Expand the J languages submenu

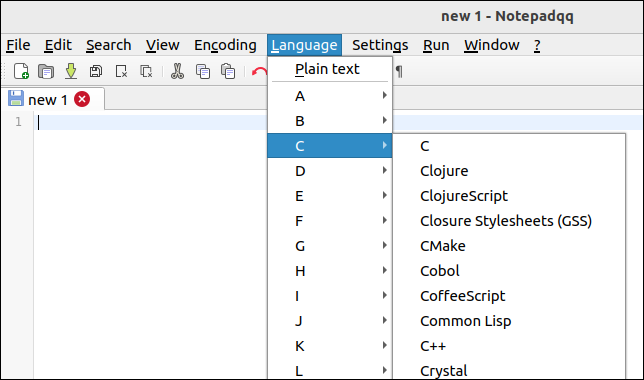click(330, 321)
